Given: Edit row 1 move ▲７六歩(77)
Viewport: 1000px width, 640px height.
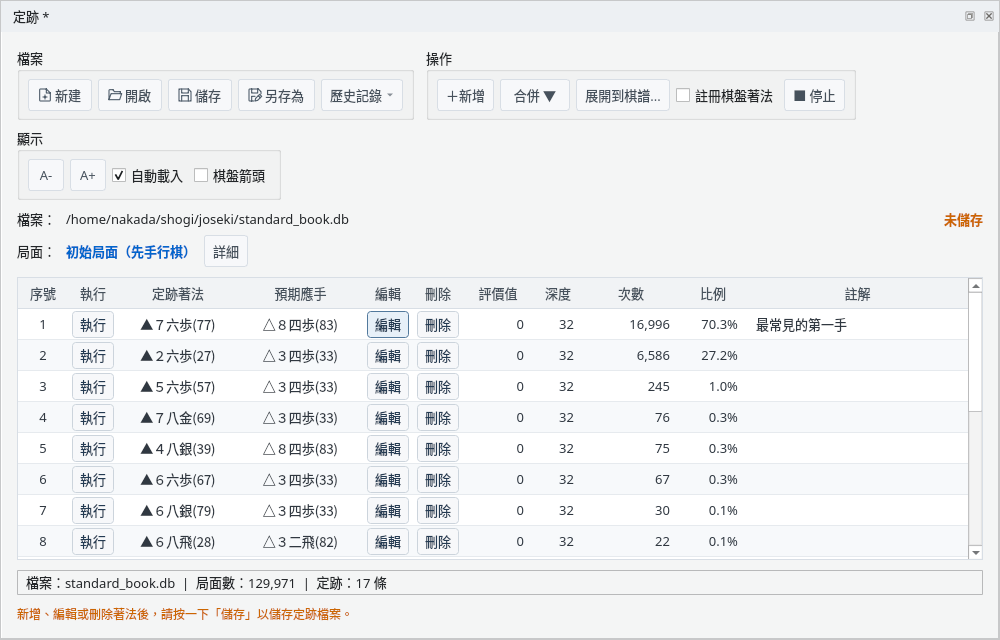Looking at the screenshot, I should (388, 324).
